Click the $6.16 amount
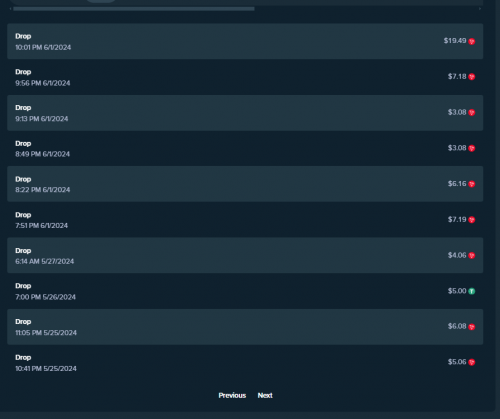 pyautogui.click(x=457, y=184)
